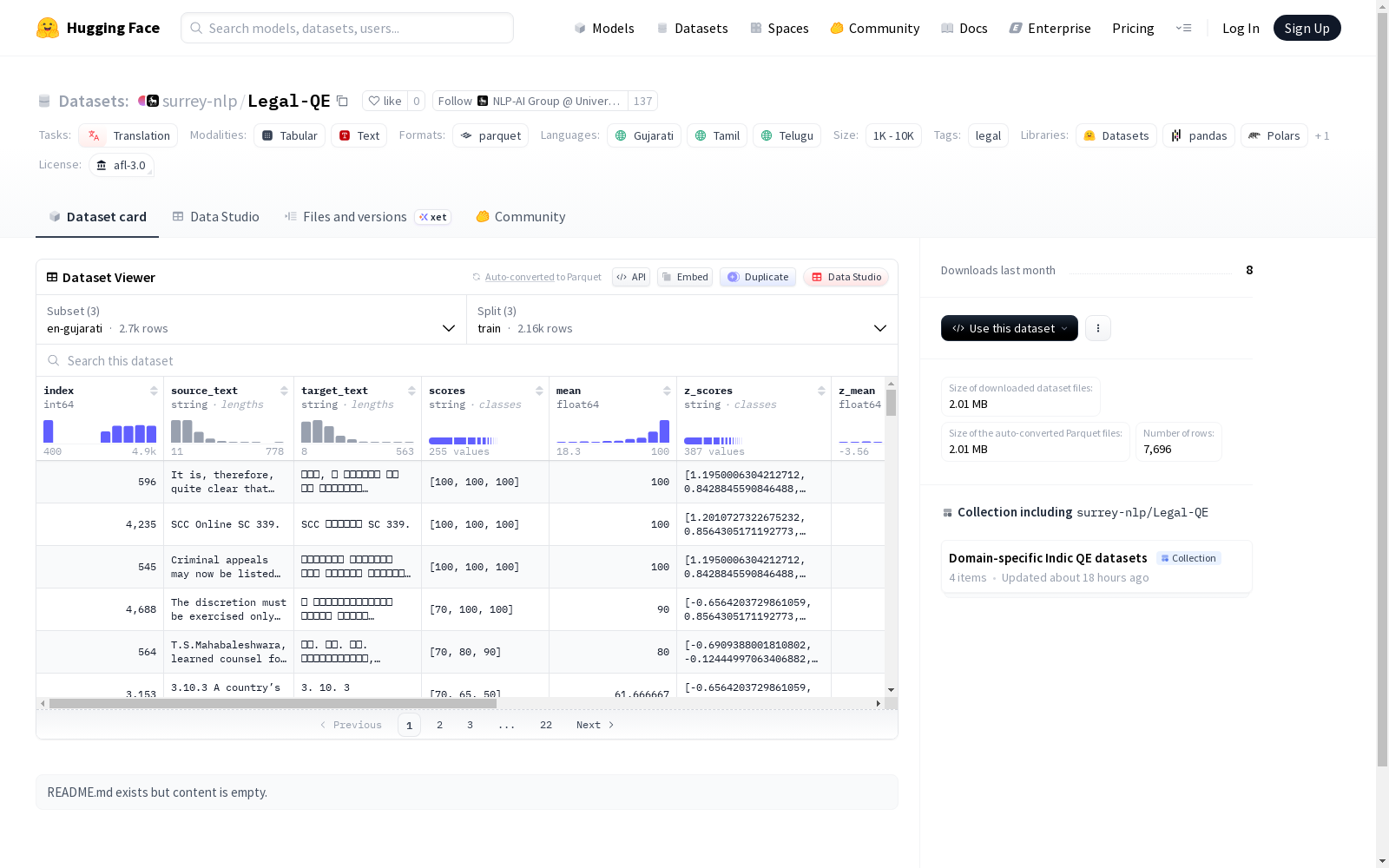Filter by Telugu language tag
Screen dimensions: 1389x868
click(787, 135)
